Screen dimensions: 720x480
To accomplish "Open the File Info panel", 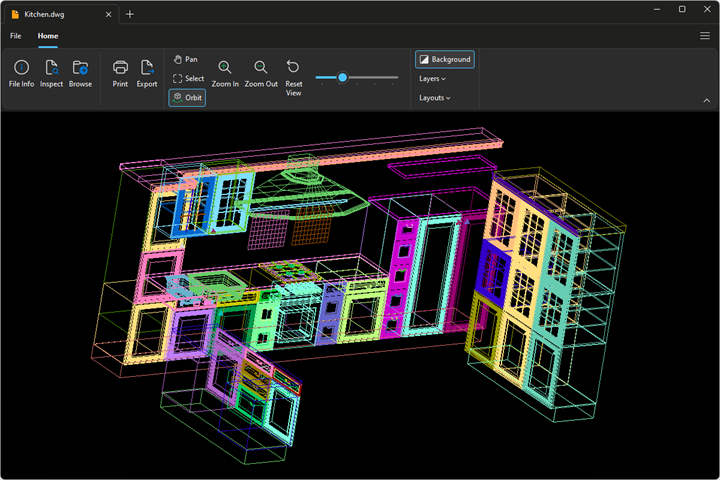I will (x=21, y=73).
